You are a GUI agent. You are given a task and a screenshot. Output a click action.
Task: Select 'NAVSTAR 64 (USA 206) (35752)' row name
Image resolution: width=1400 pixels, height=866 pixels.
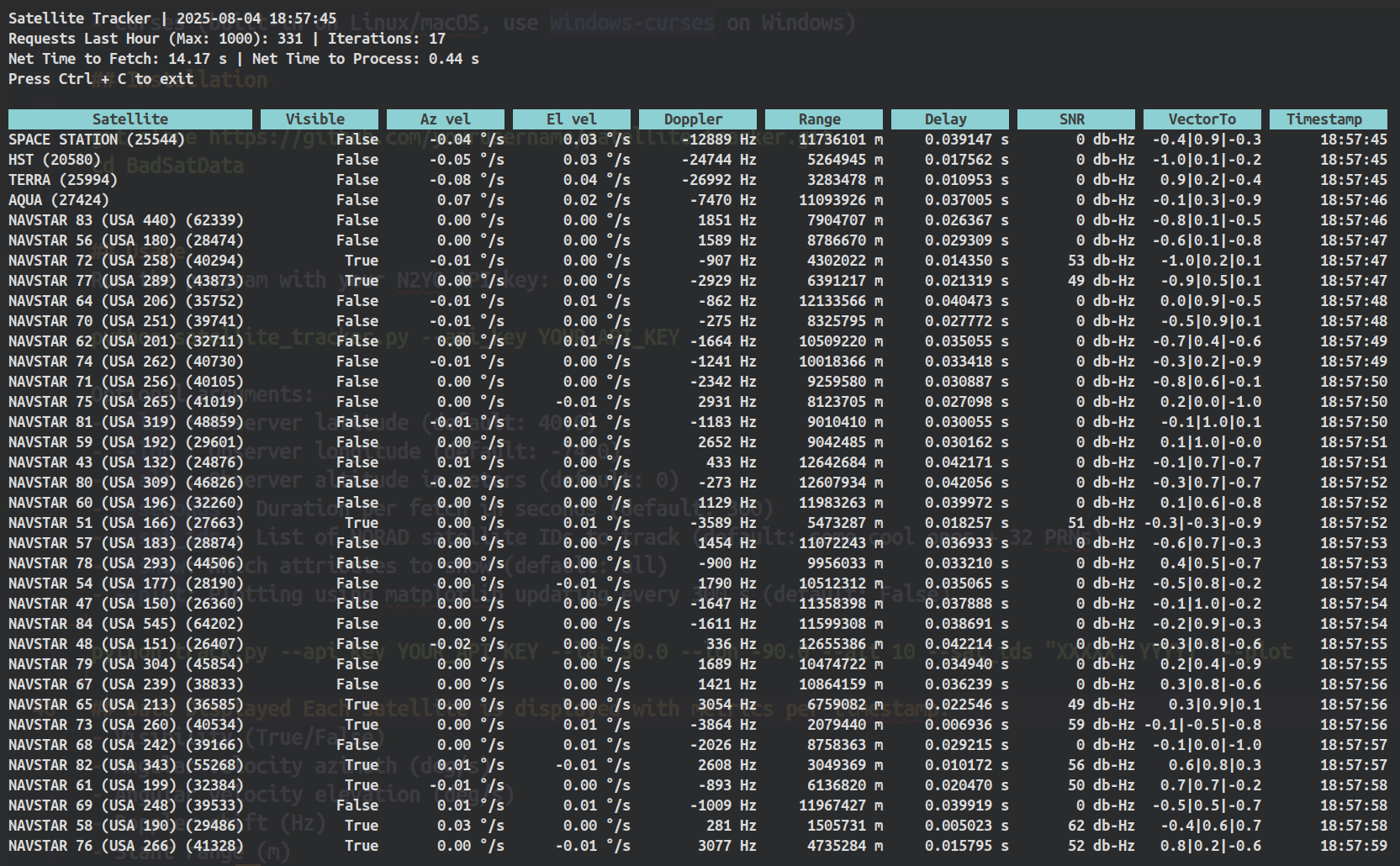(x=126, y=301)
